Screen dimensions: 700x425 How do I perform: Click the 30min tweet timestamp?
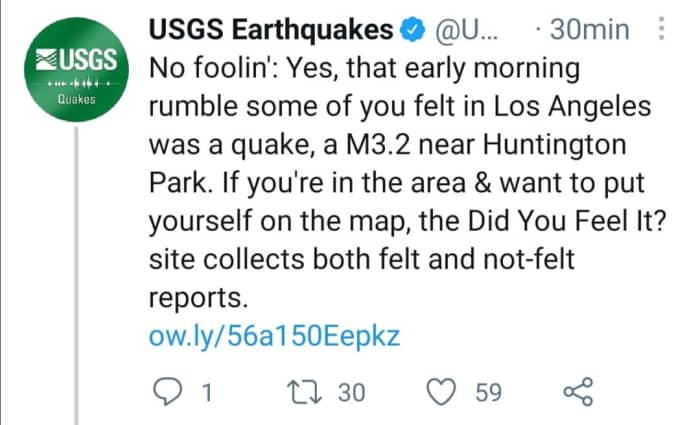coord(590,31)
